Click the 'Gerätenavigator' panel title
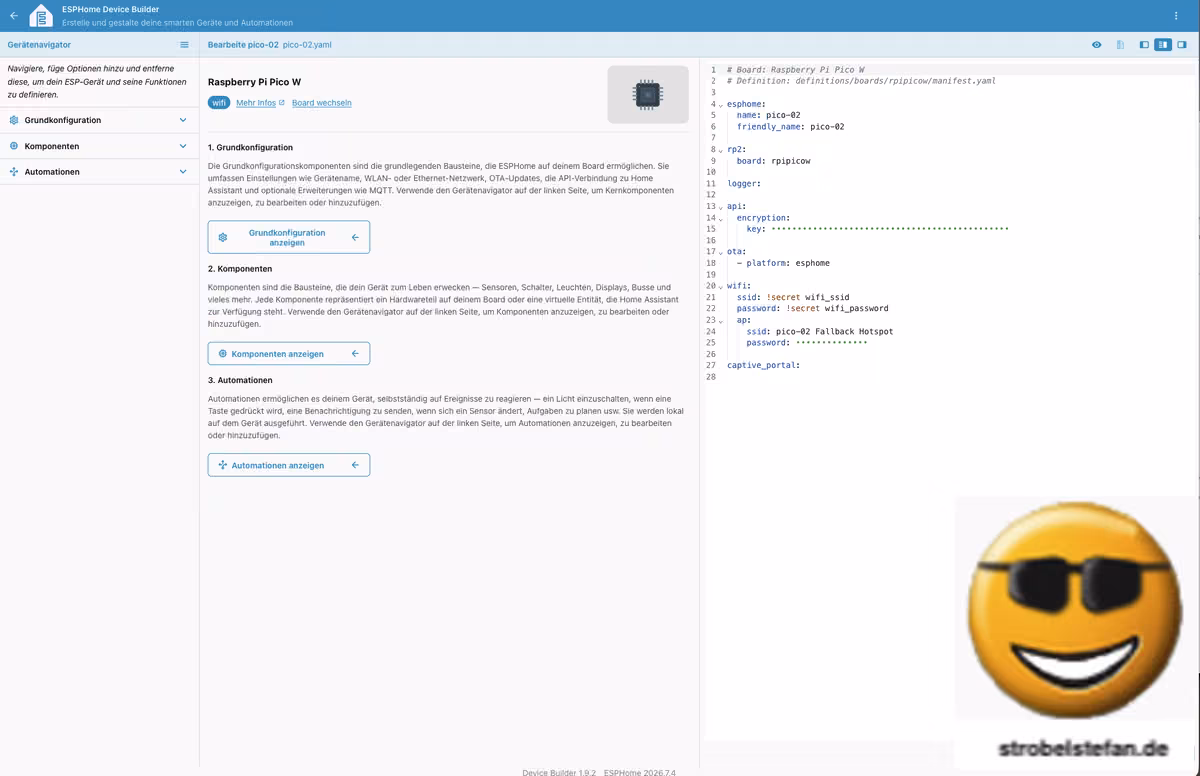This screenshot has width=1200, height=776. 39,45
